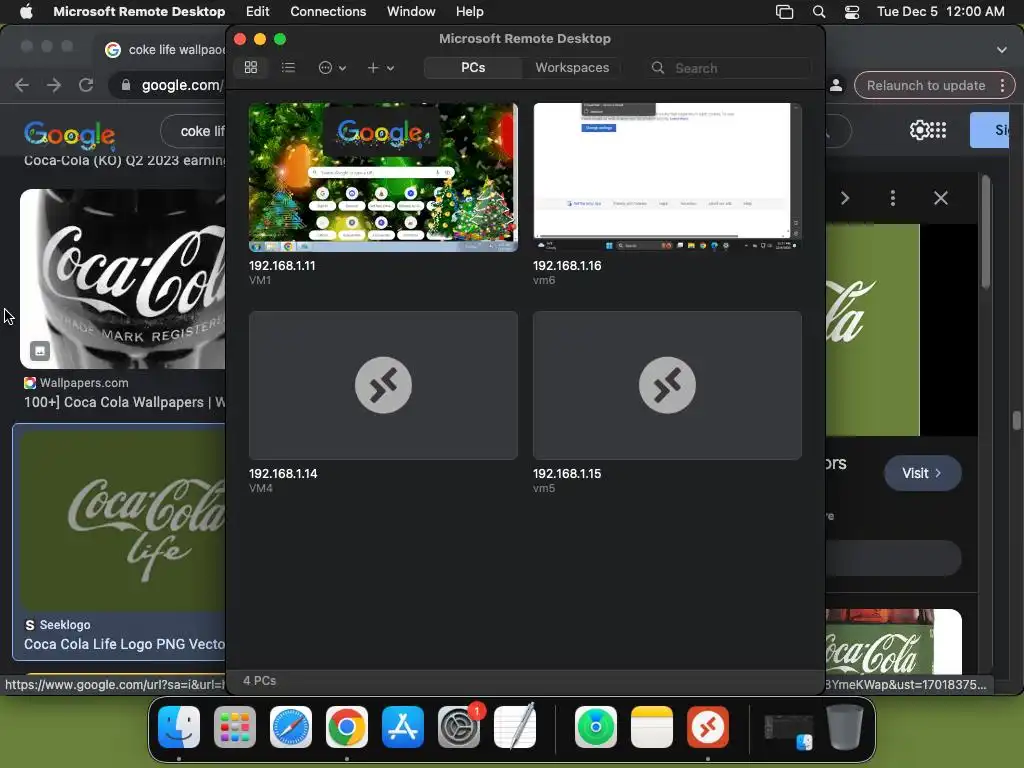Open Chrome profile icon

pyautogui.click(x=836, y=86)
